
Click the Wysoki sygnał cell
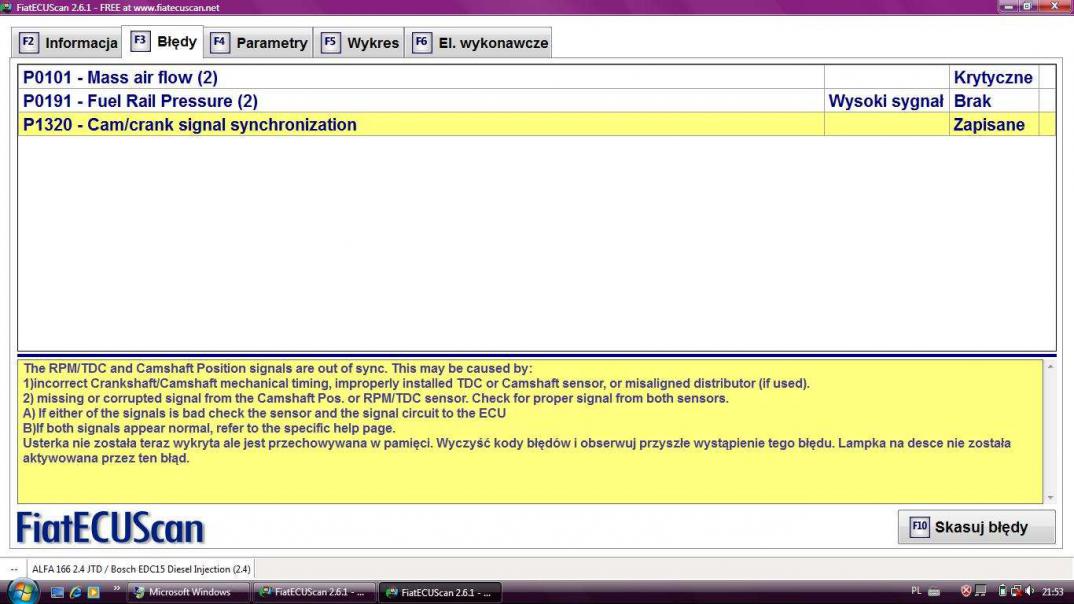pyautogui.click(x=886, y=101)
